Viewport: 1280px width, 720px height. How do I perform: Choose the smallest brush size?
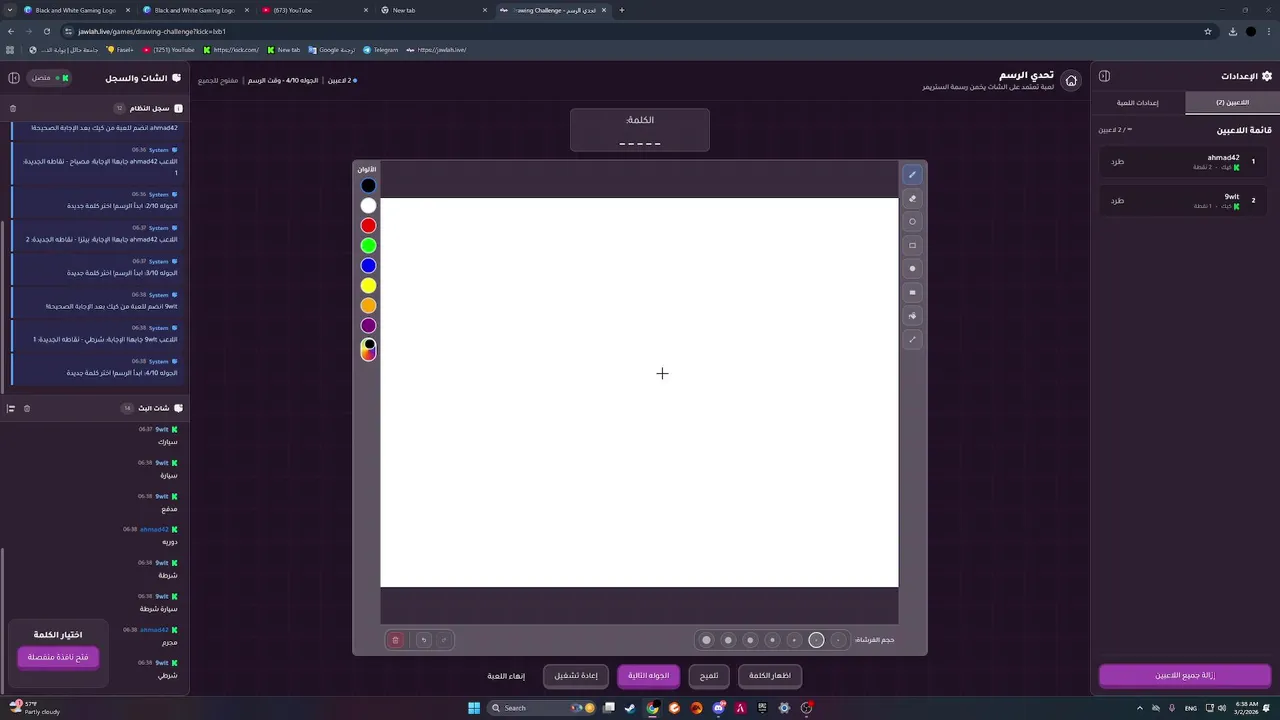click(x=838, y=640)
